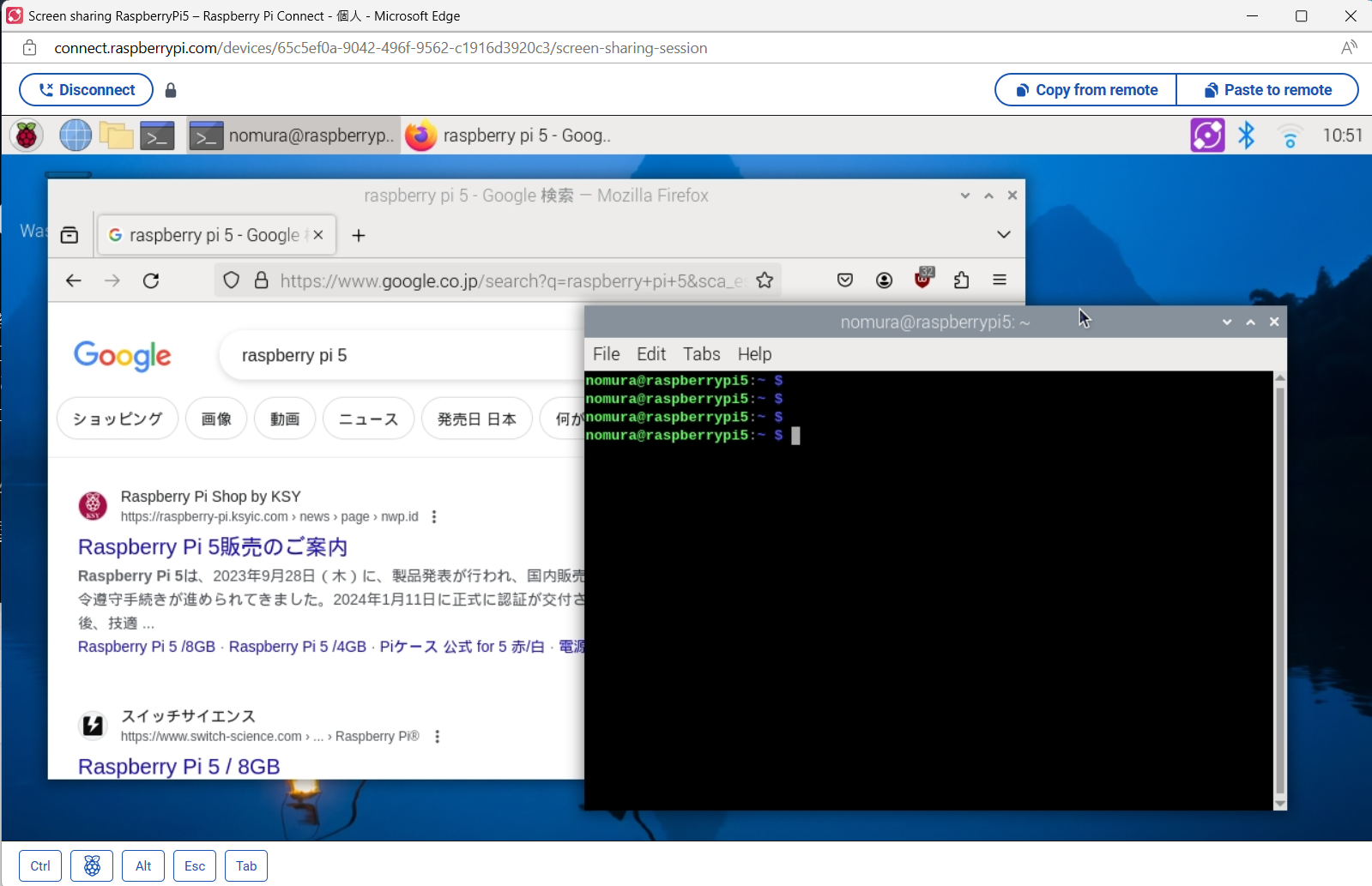Click the clock showing 10:51
1372x886 pixels.
pyautogui.click(x=1342, y=136)
